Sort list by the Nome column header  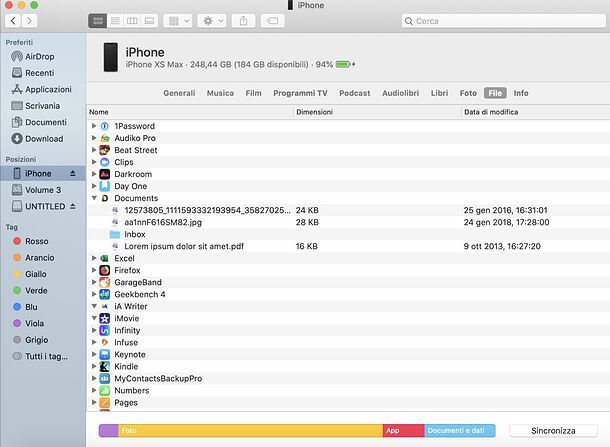point(190,112)
